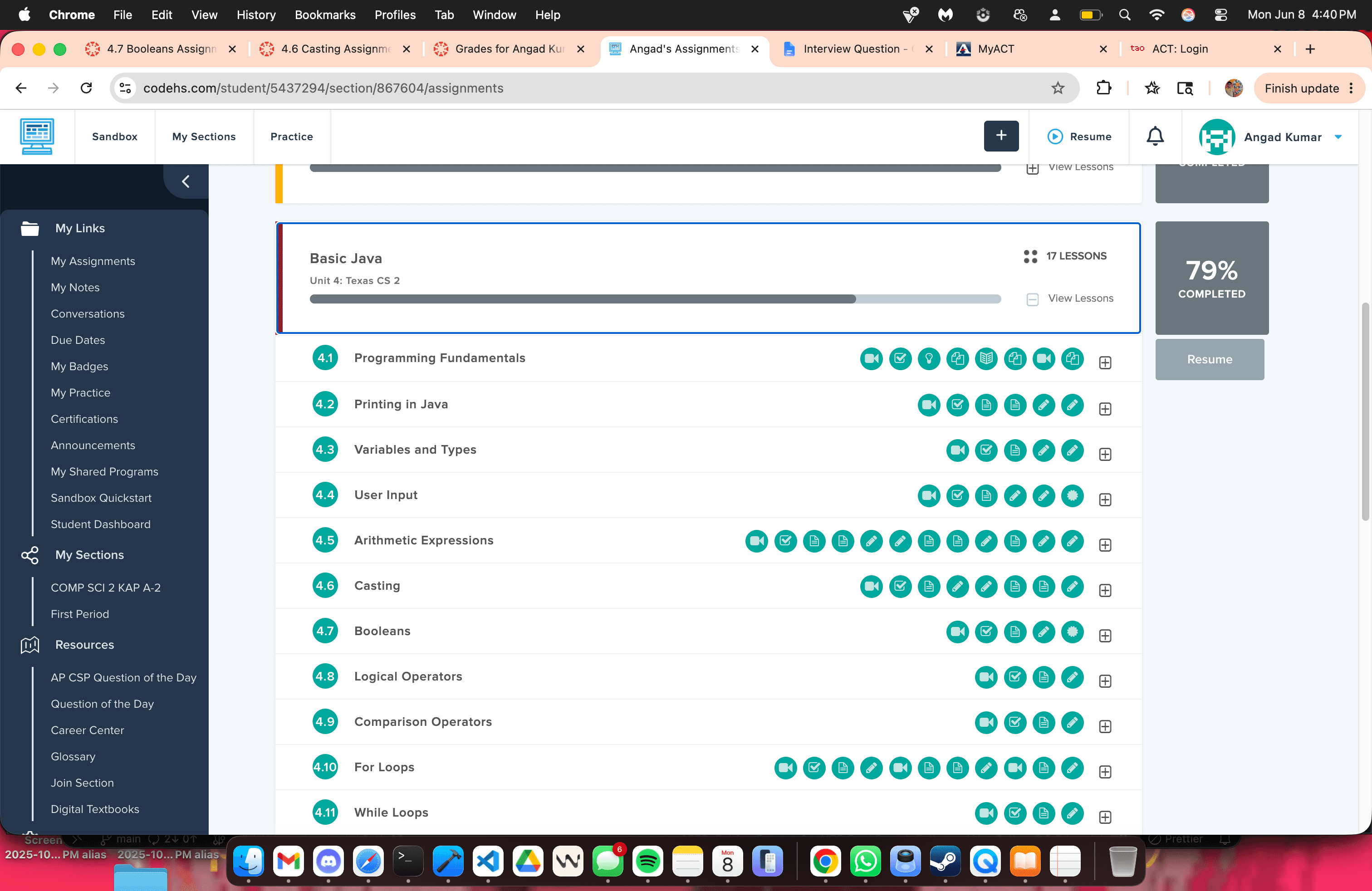This screenshot has width=1372, height=891.
Task: Open the History menu in menu bar
Action: [x=256, y=15]
